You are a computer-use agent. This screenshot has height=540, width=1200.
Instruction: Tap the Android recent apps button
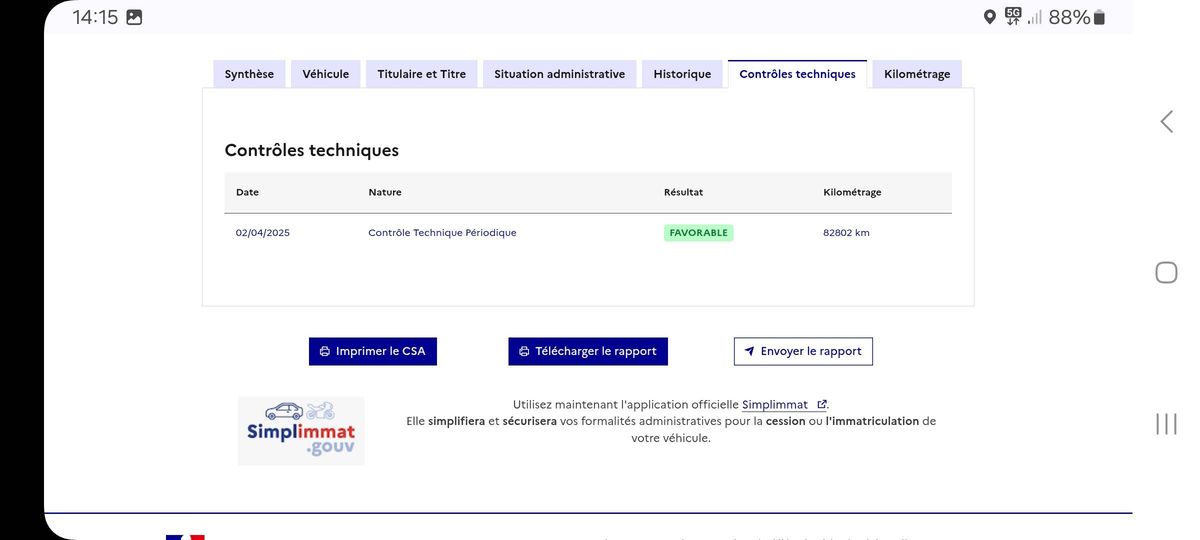click(x=1166, y=423)
